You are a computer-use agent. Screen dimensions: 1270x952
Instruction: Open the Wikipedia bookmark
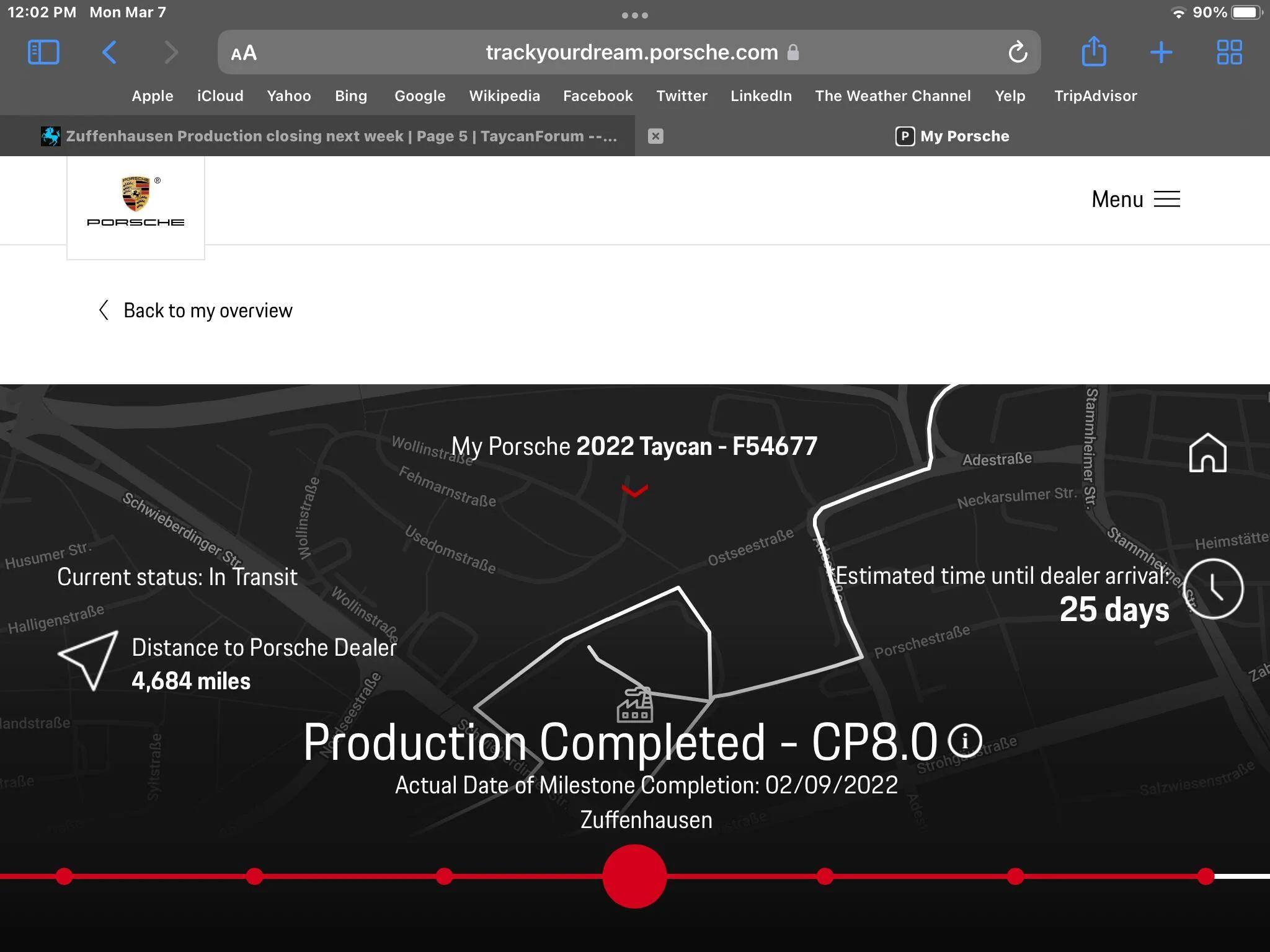coord(504,96)
